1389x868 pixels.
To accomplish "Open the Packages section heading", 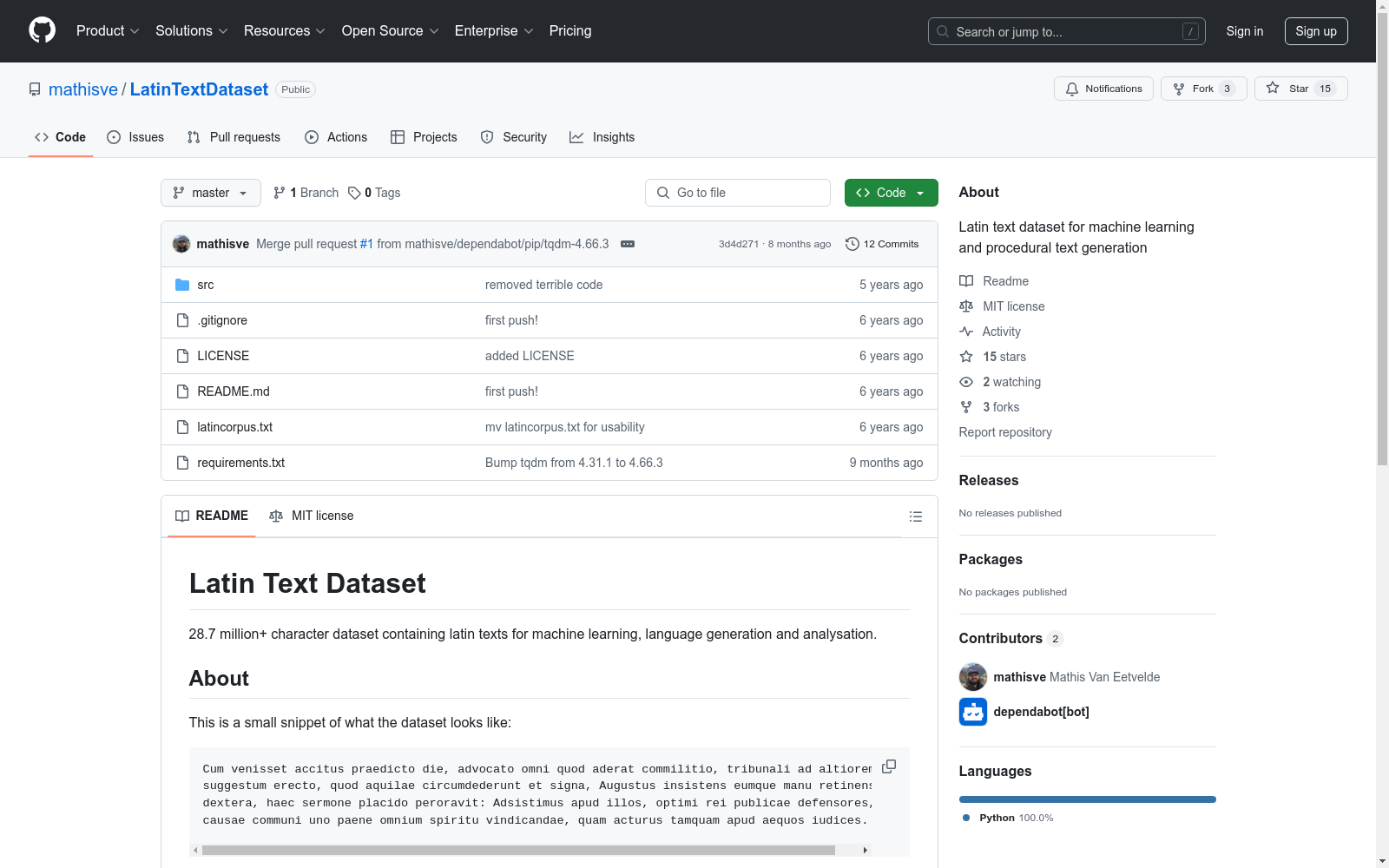I will pos(991,560).
